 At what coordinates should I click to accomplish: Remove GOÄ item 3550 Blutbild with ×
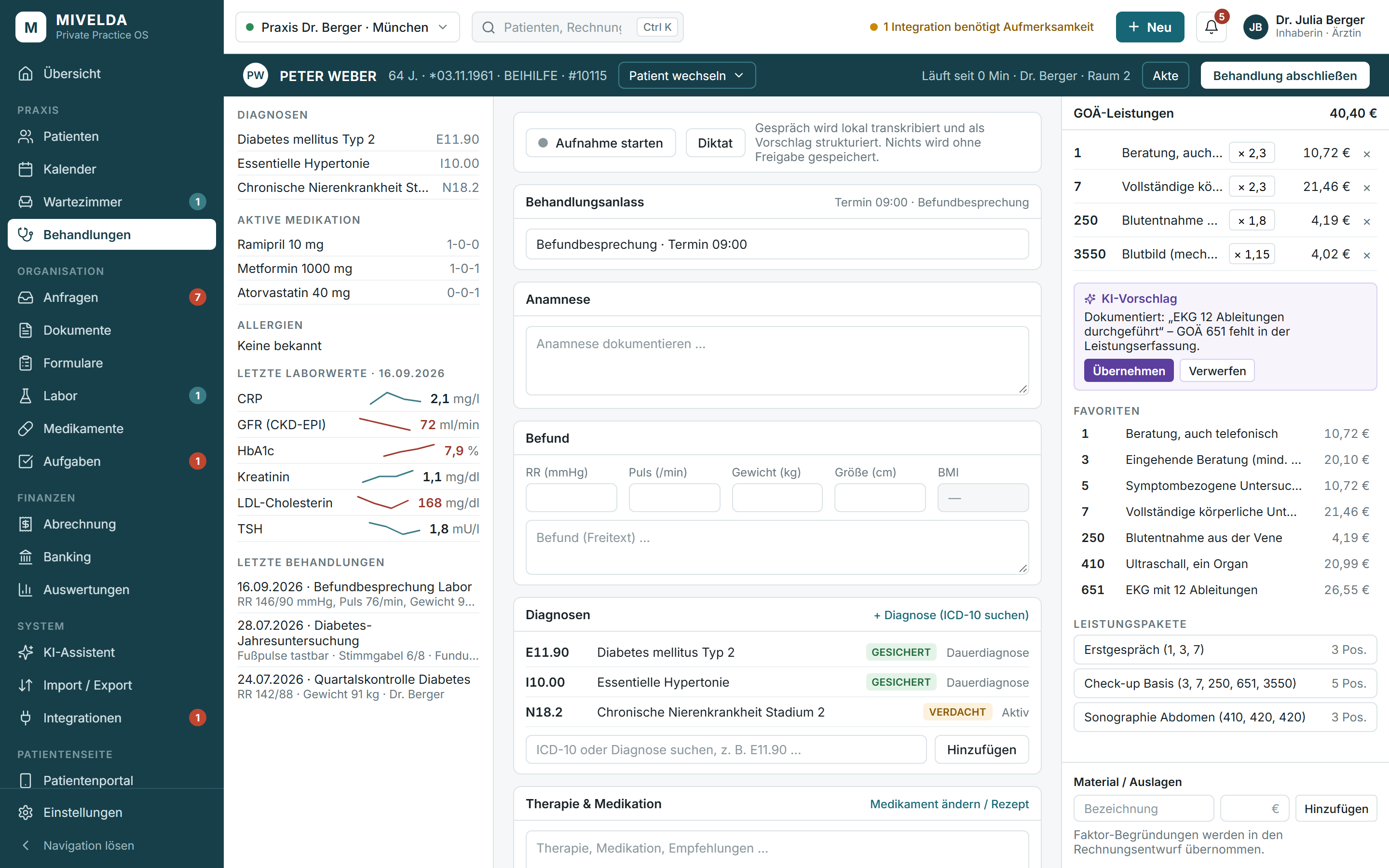click(1367, 256)
